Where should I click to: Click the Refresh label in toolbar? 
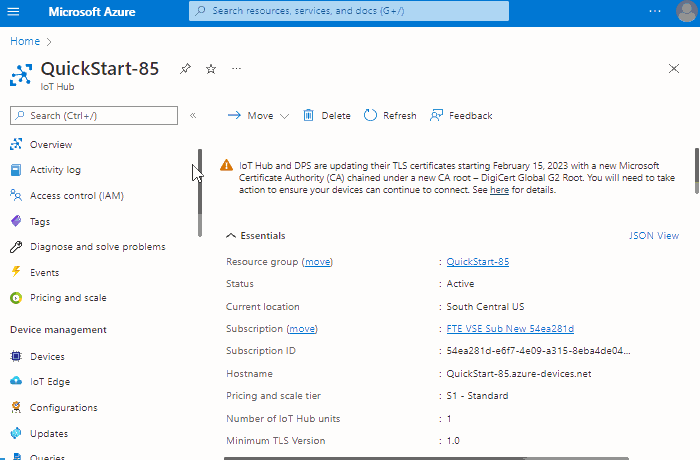tap(400, 116)
